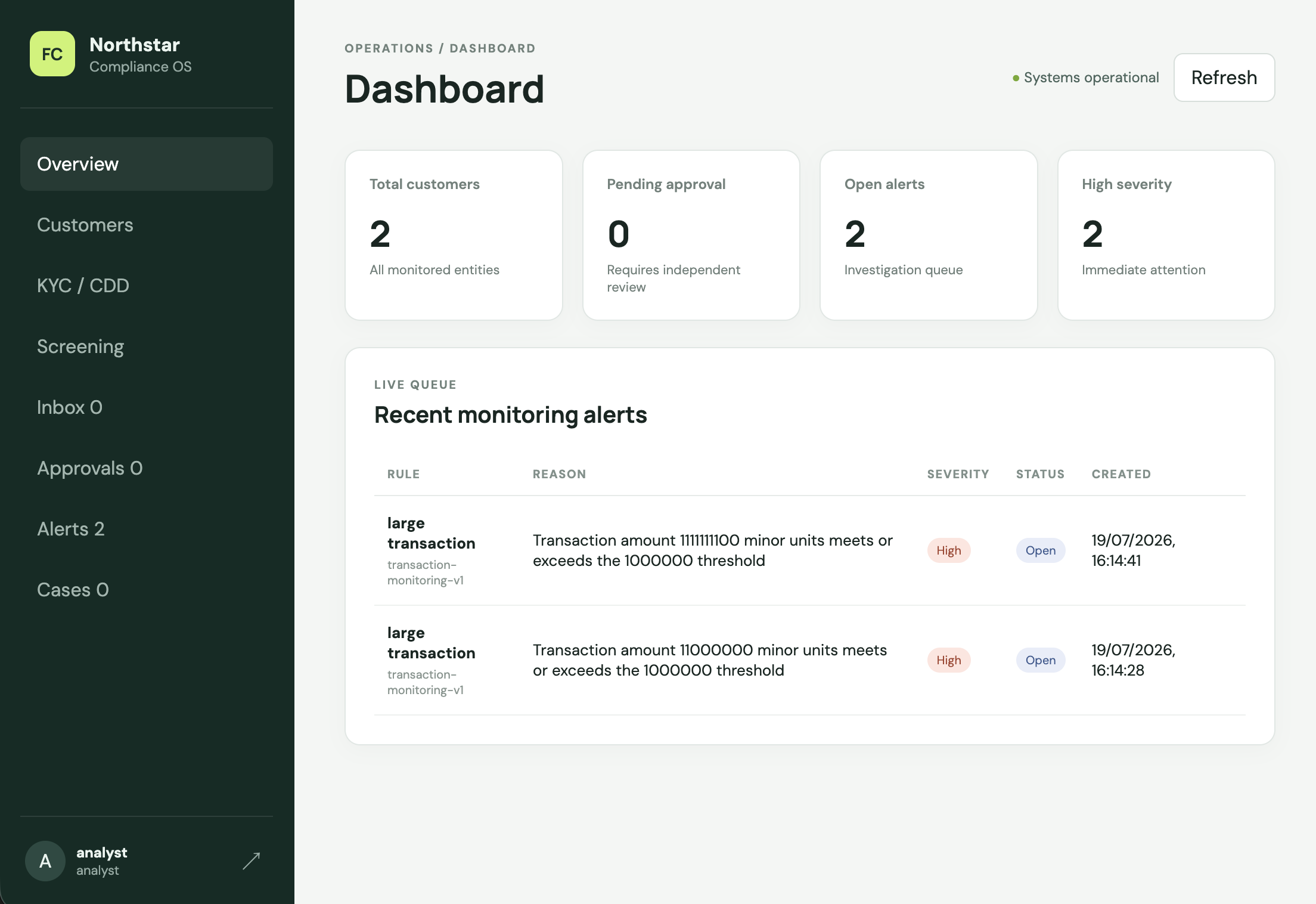The width and height of the screenshot is (1316, 904).
Task: Open the alert reason mentioning 11000000 minor units
Action: (710, 660)
